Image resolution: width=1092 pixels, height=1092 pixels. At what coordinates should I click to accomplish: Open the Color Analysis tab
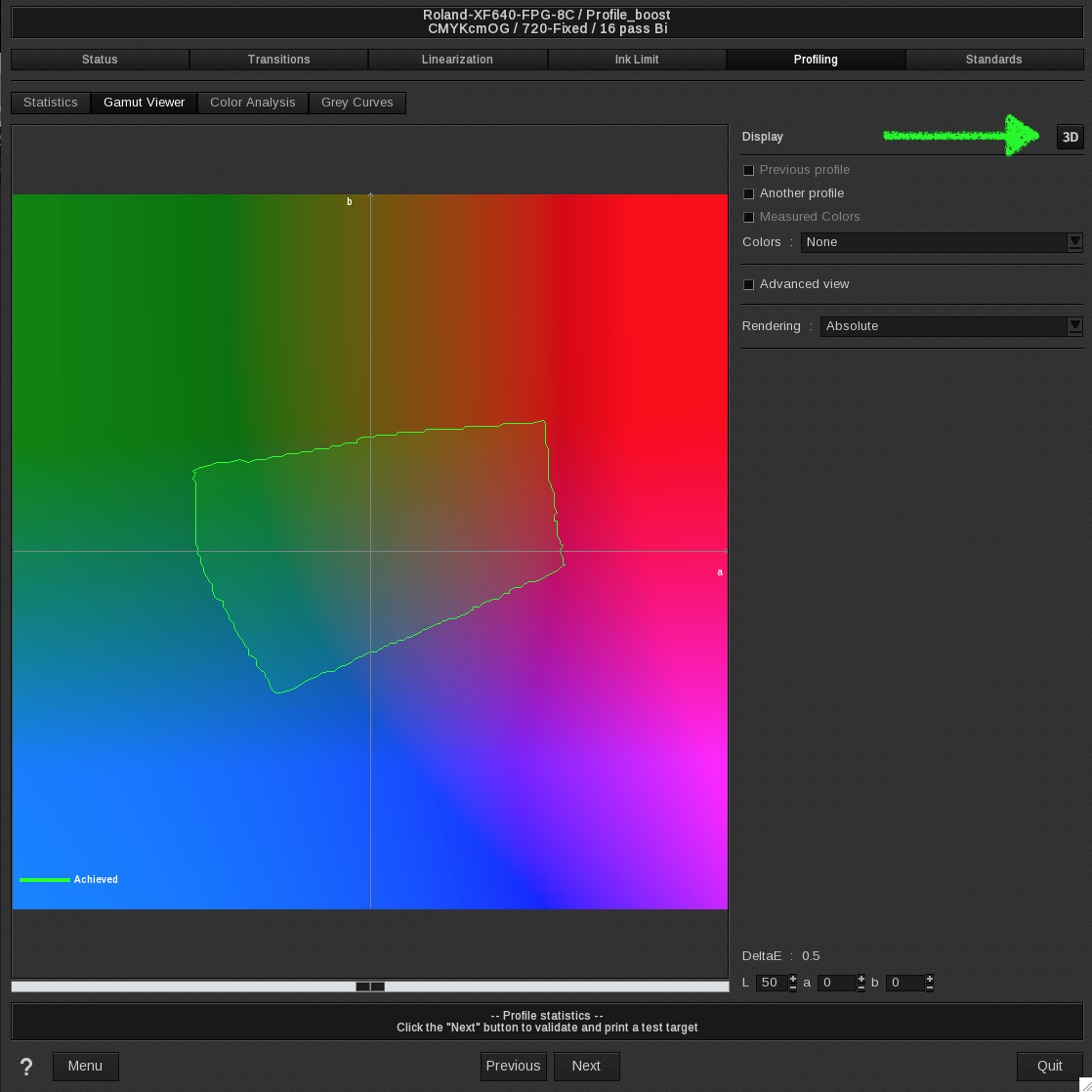coord(252,102)
